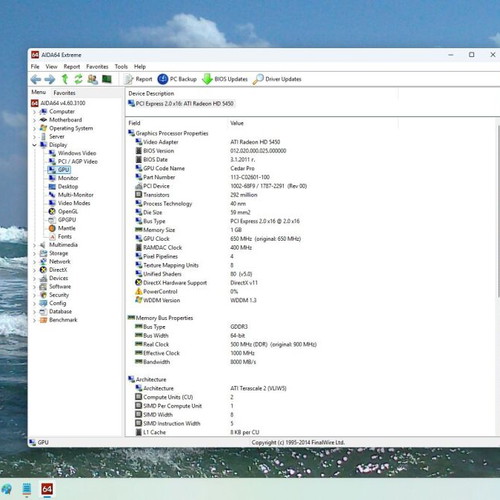Select the Memory Bus Properties group header
The width and height of the screenshot is (500, 500).
[160, 318]
